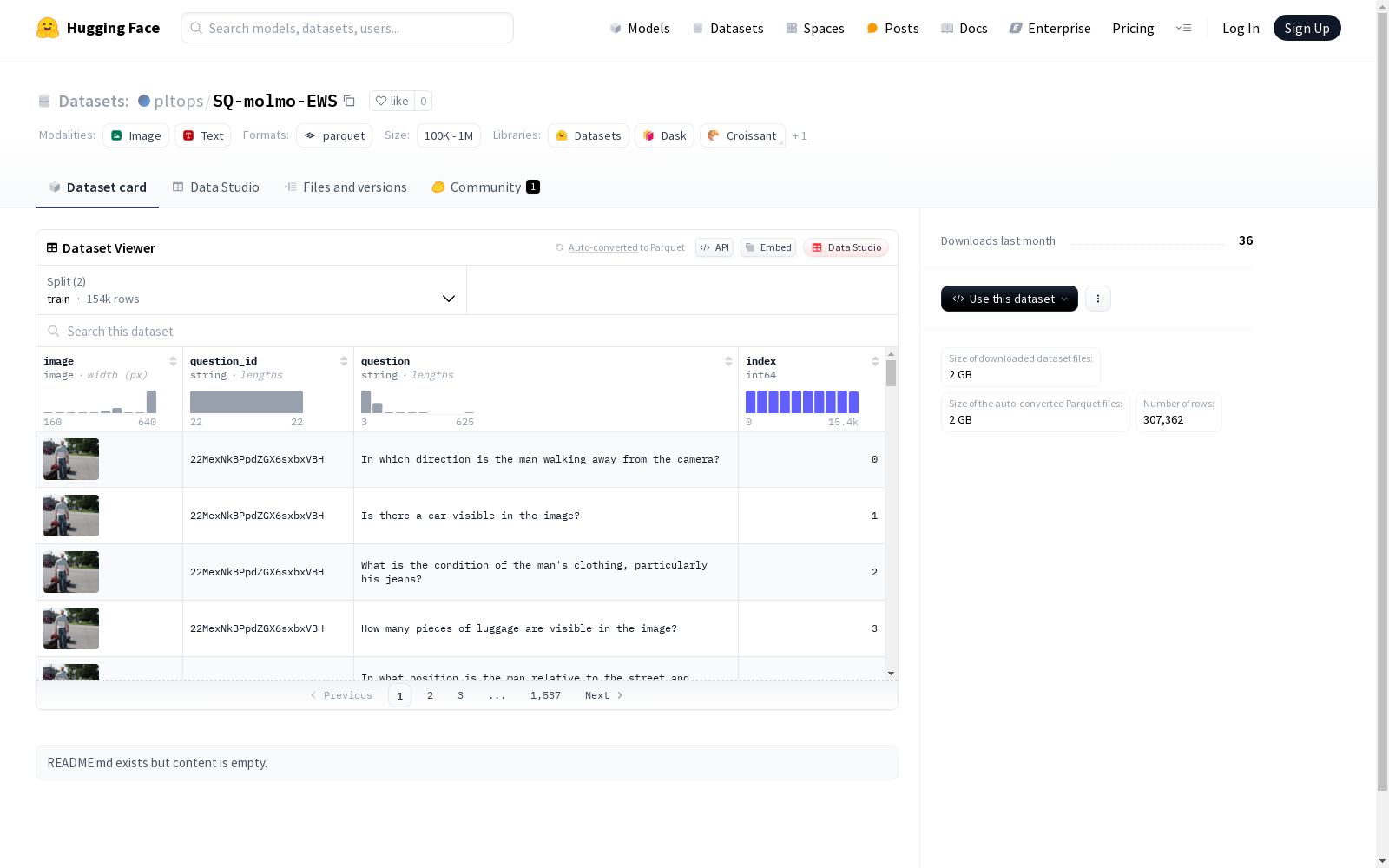This screenshot has width=1389, height=868.
Task: Click the index distribution histogram
Action: [x=802, y=402]
